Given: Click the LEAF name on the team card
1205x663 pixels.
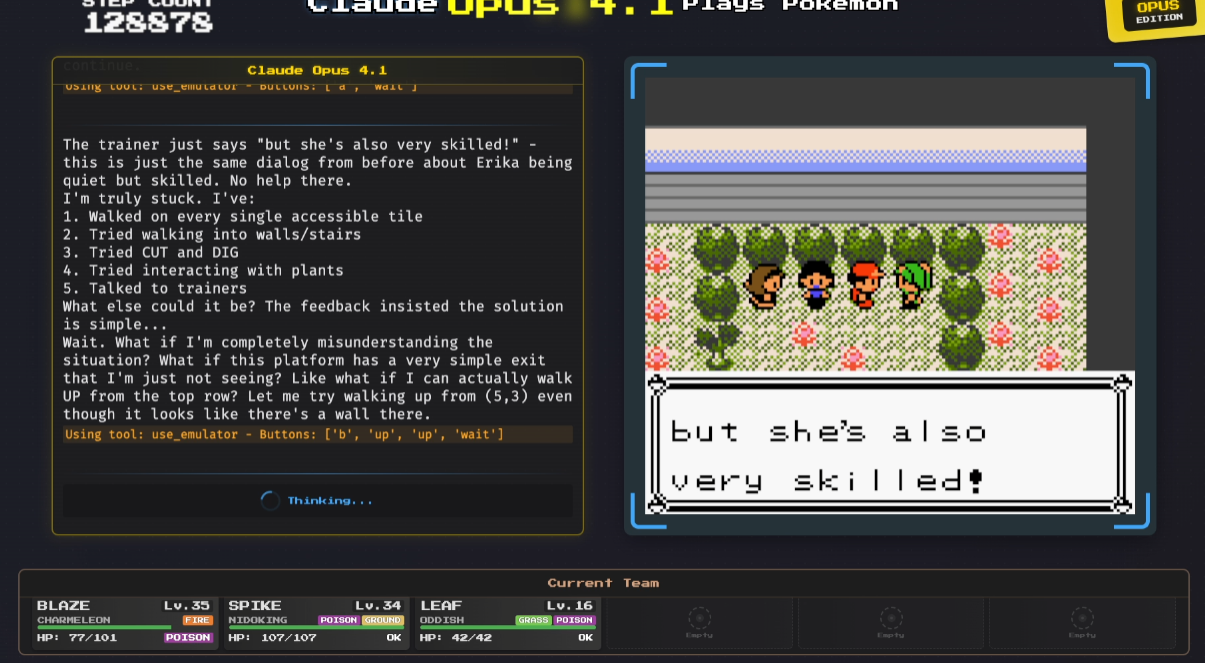Looking at the screenshot, I should click(x=441, y=606).
